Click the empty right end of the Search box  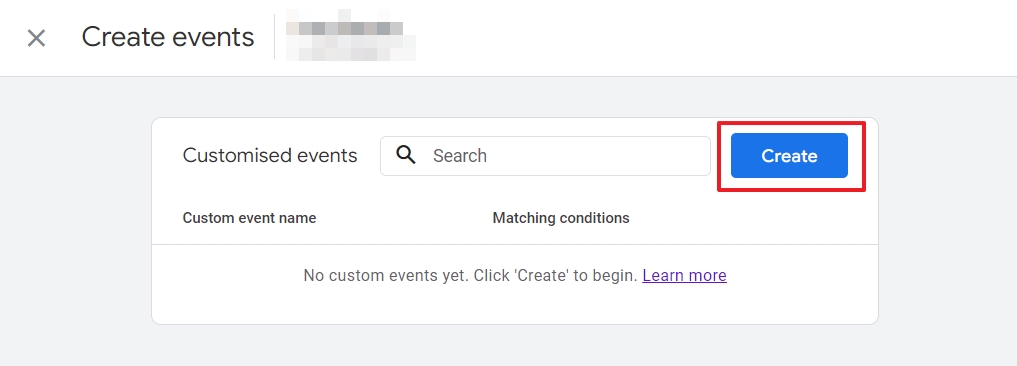tap(649, 156)
